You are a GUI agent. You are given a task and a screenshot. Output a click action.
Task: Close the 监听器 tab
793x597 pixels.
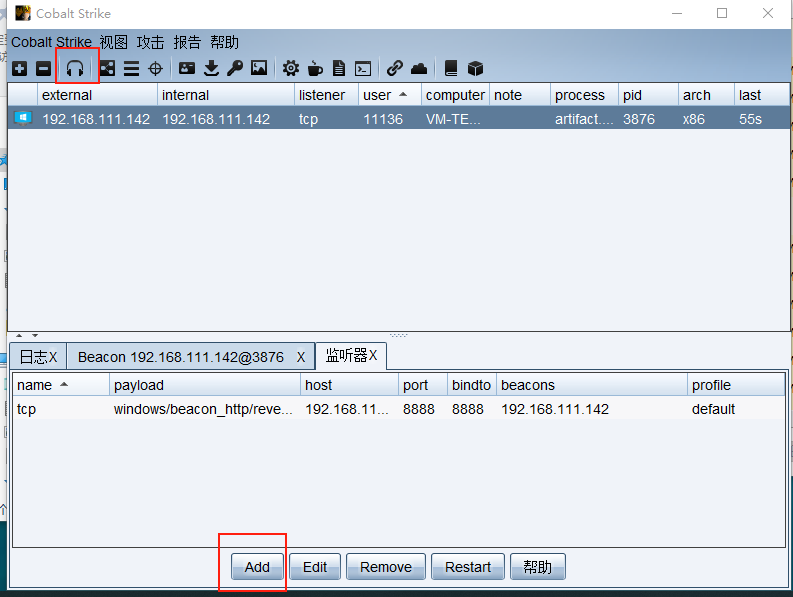(x=373, y=356)
